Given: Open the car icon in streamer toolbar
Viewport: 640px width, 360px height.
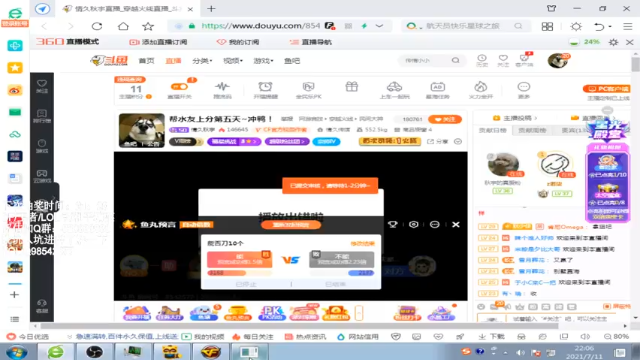Looking at the screenshot, I should (x=394, y=90).
